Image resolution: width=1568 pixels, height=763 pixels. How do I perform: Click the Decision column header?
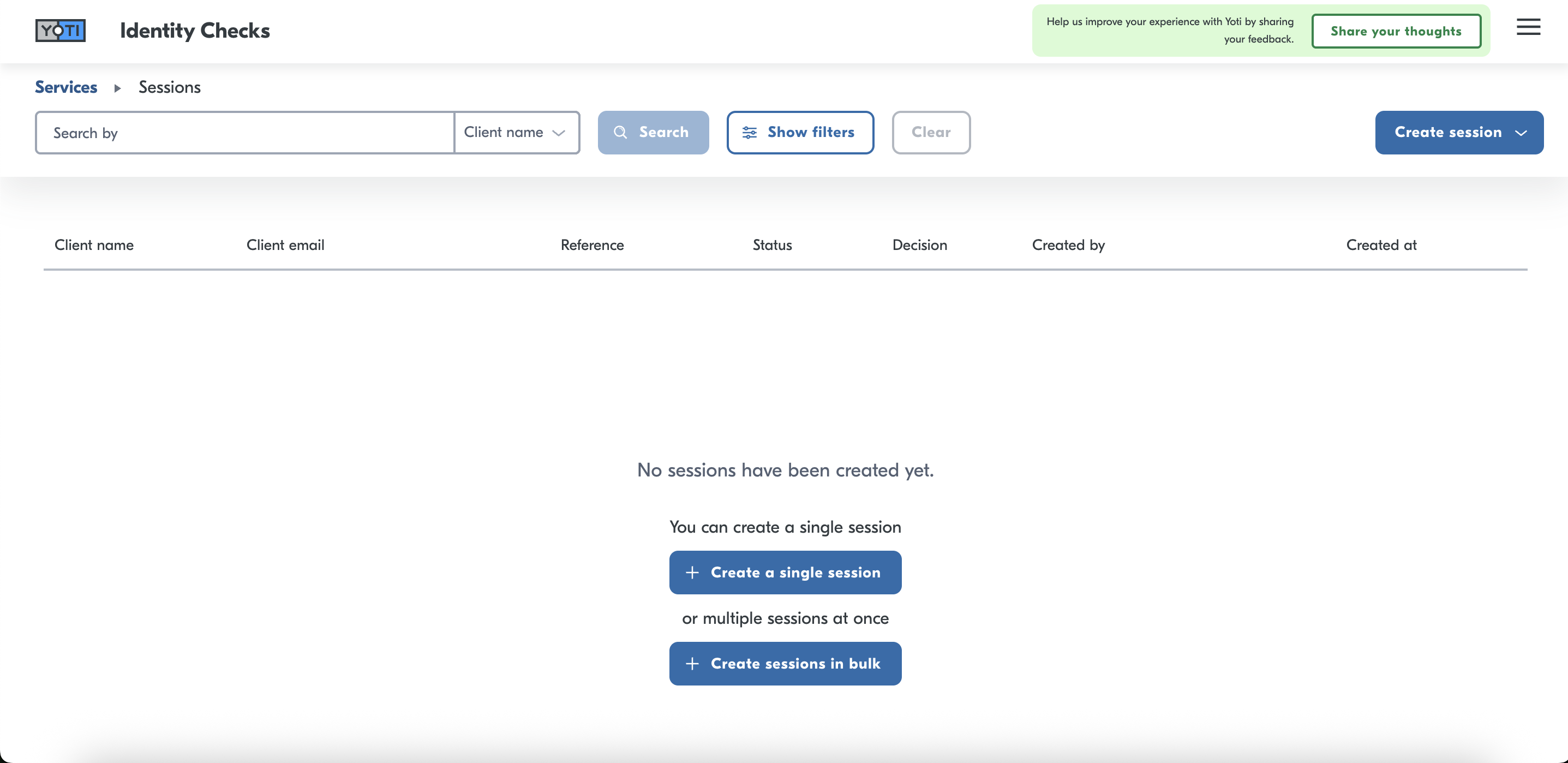tap(919, 246)
